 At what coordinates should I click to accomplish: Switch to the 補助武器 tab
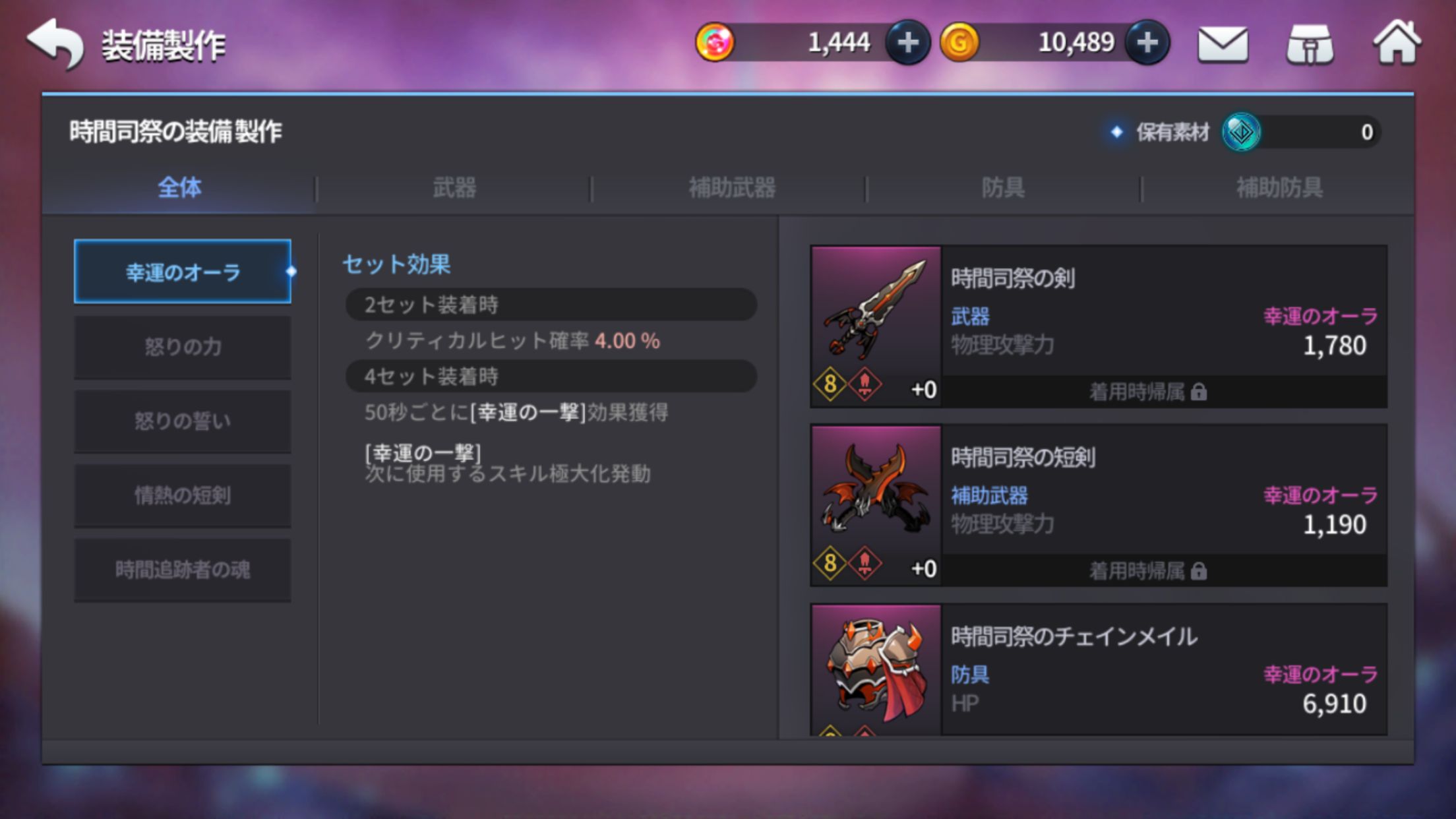point(732,188)
